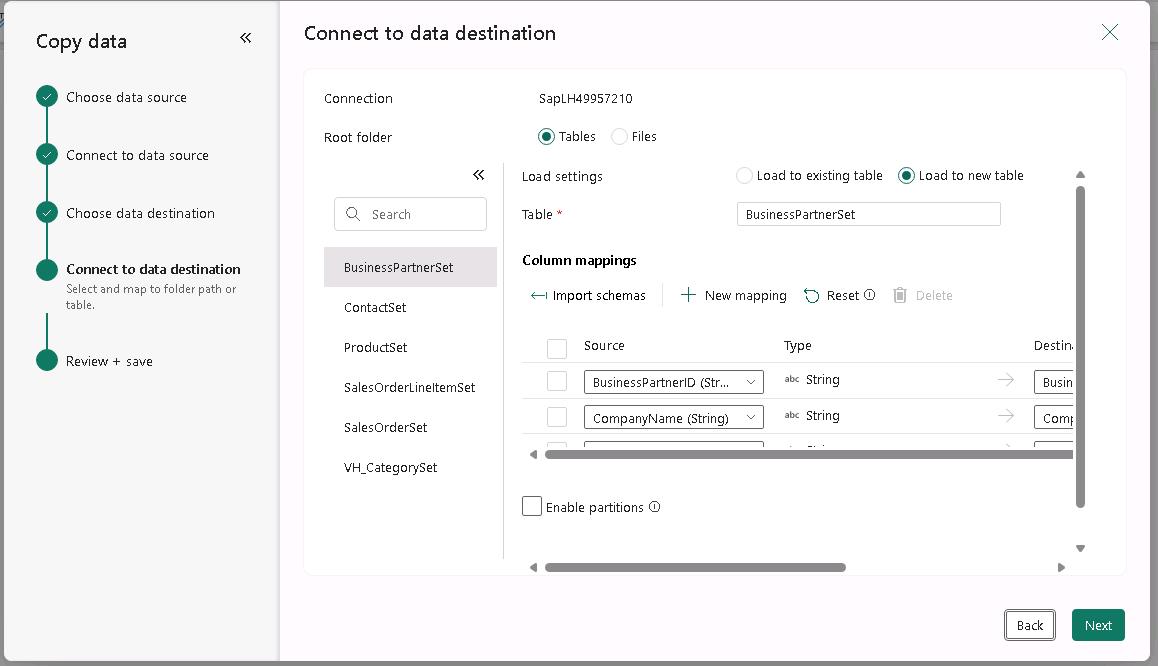1158x666 pixels.
Task: Choose Load to existing table
Action: pos(744,176)
